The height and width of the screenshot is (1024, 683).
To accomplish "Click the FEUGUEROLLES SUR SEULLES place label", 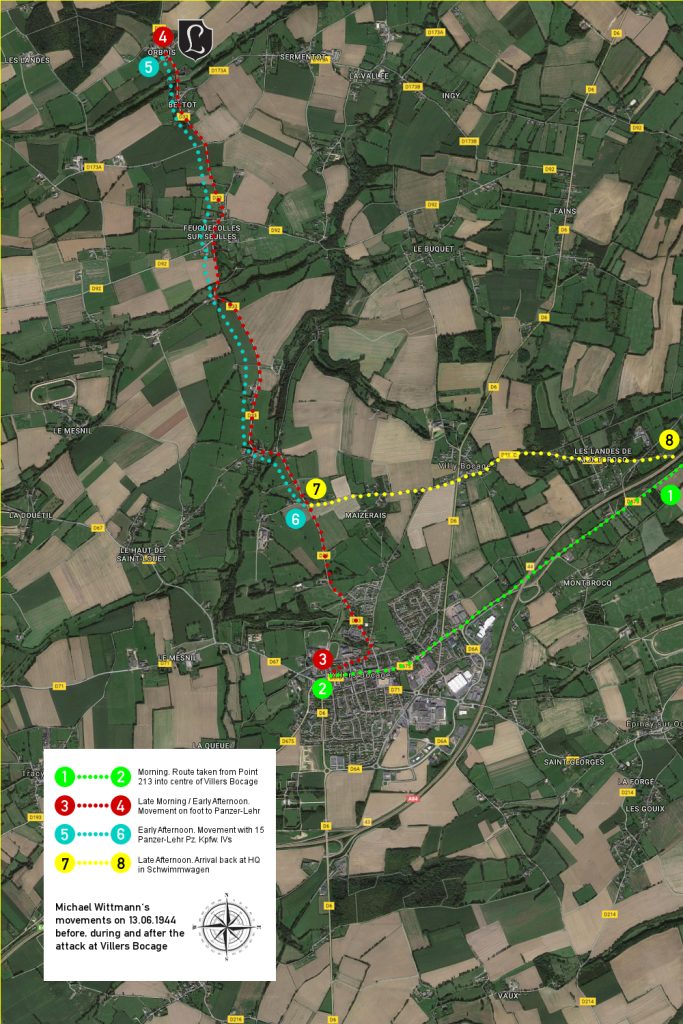I will point(212,232).
